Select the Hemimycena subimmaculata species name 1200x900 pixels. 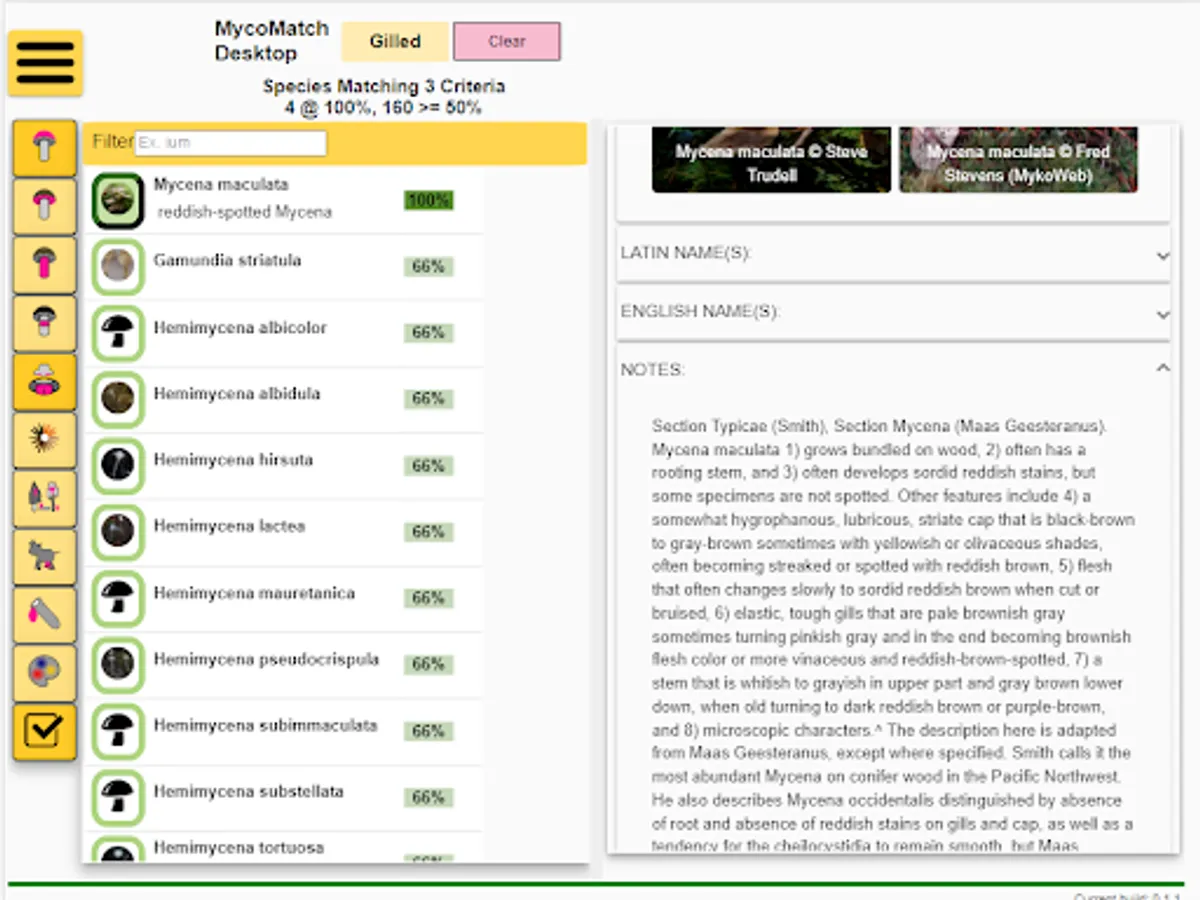[x=265, y=726]
